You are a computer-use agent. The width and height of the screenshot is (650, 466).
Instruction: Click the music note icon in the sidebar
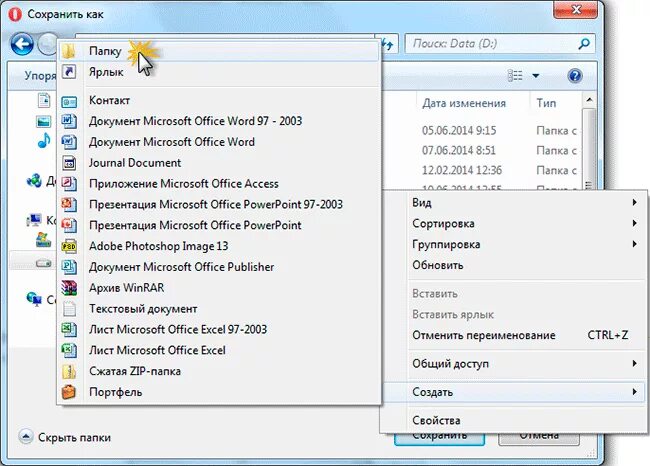(44, 141)
